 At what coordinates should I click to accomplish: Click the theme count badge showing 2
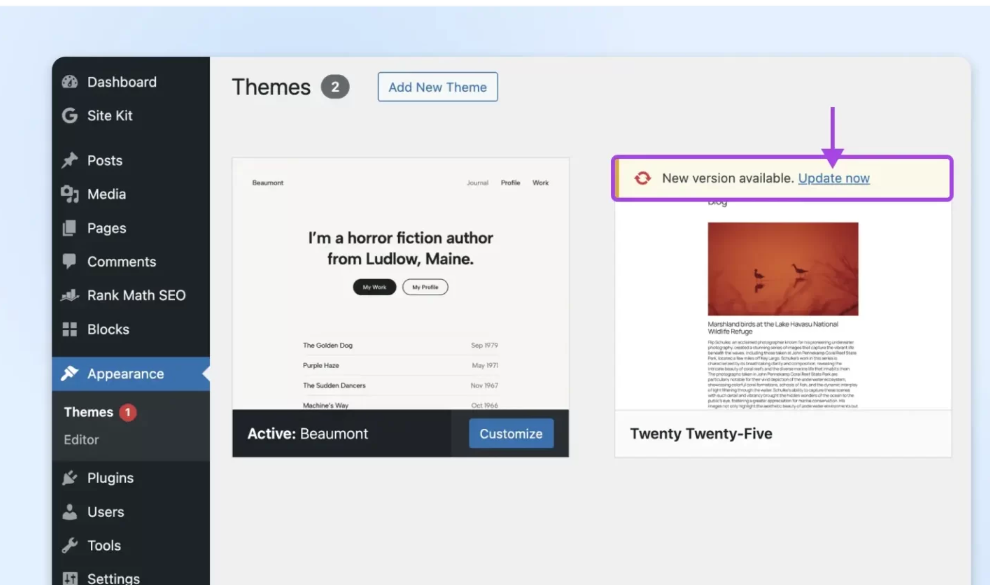[x=335, y=87]
